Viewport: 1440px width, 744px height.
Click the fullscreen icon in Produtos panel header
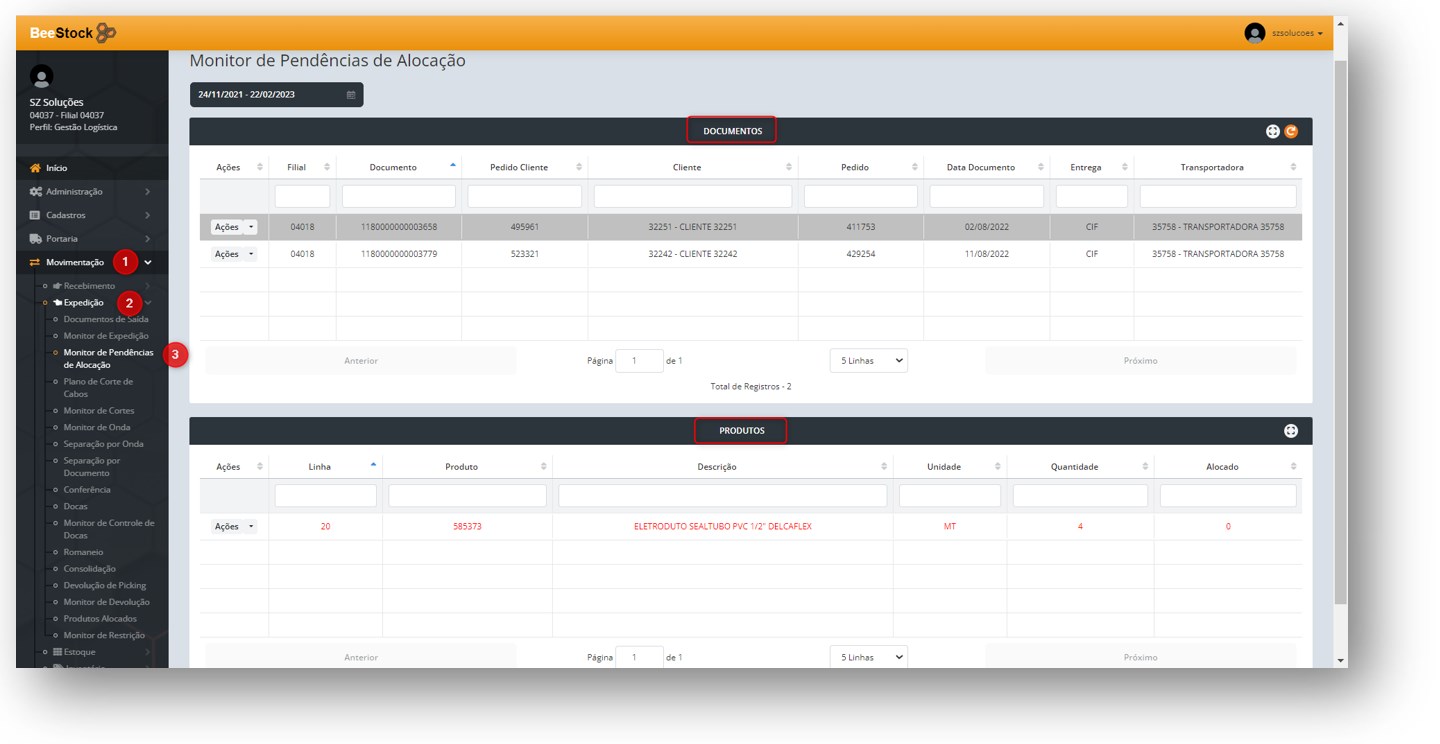pos(1291,431)
